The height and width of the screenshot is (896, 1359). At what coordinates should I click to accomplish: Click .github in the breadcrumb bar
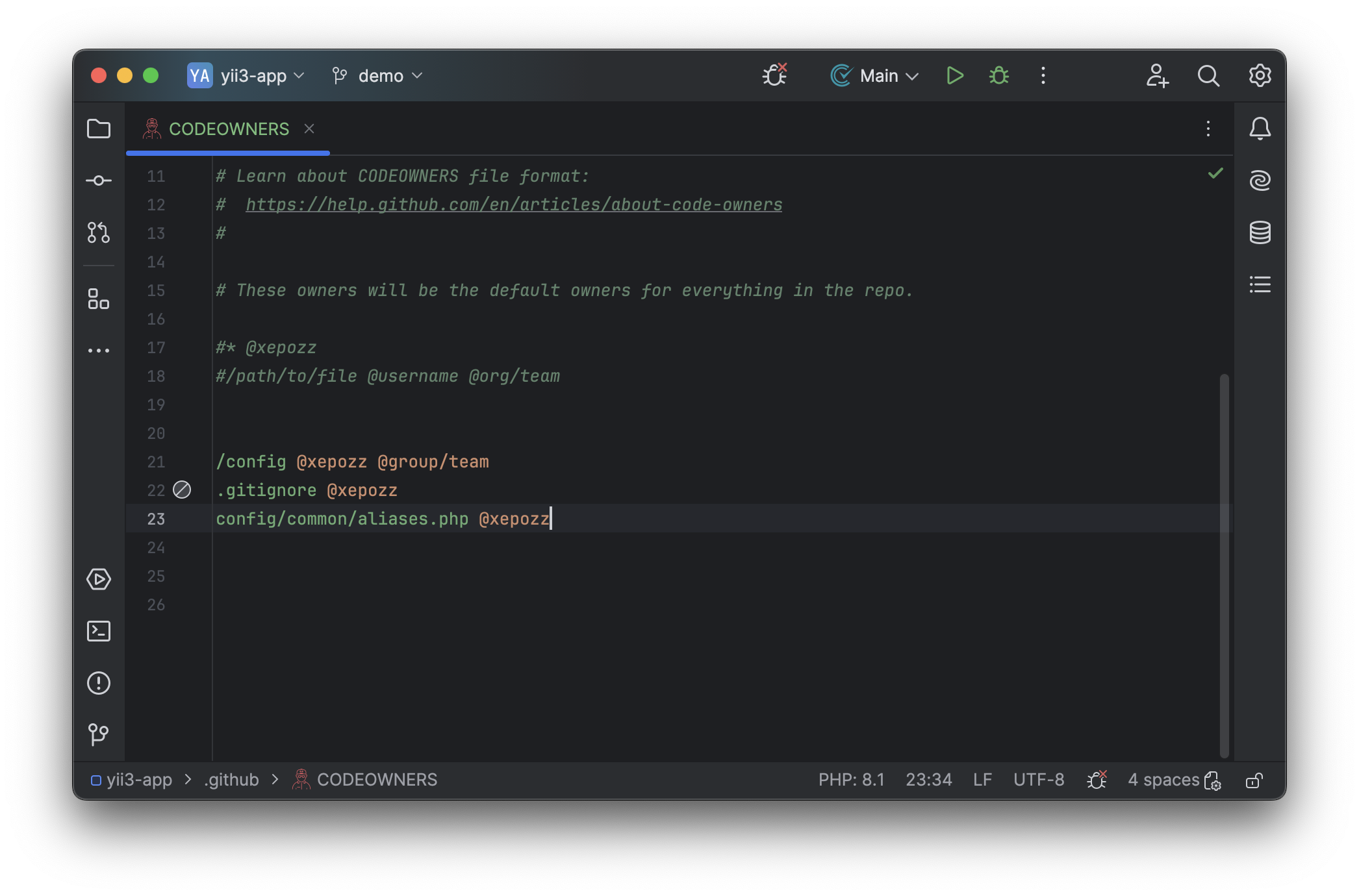231,780
